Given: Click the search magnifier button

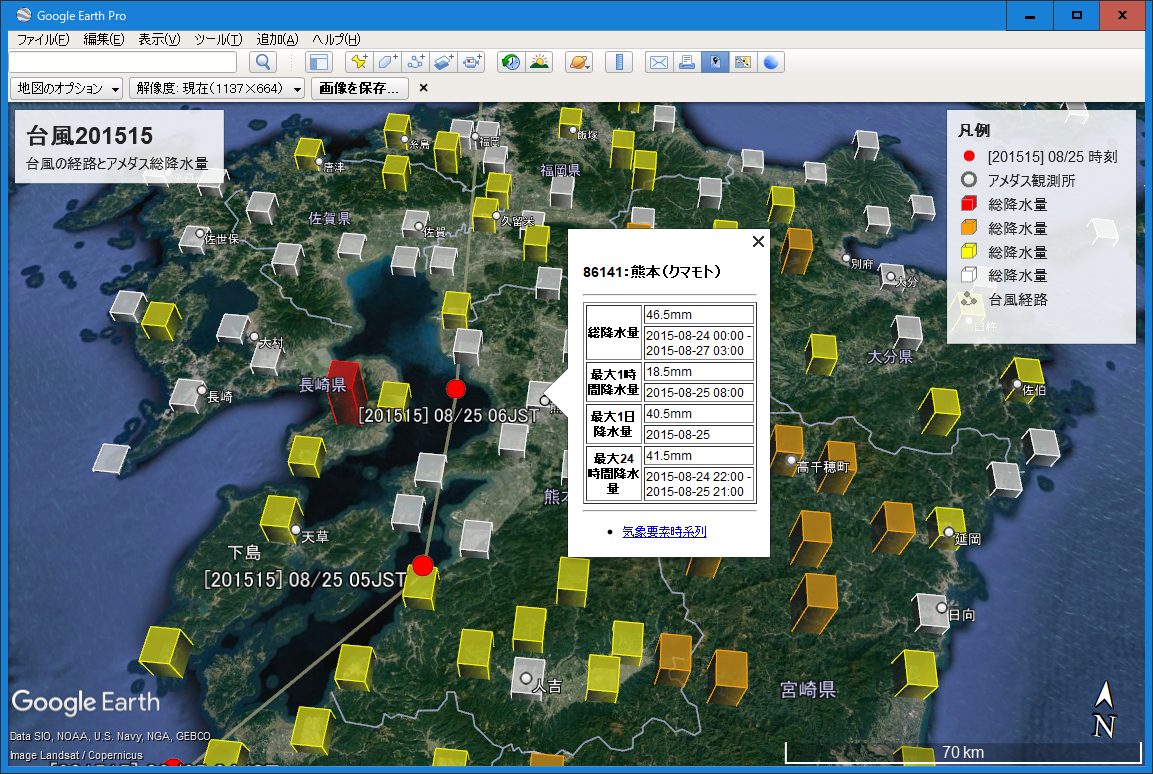Looking at the screenshot, I should tap(263, 62).
